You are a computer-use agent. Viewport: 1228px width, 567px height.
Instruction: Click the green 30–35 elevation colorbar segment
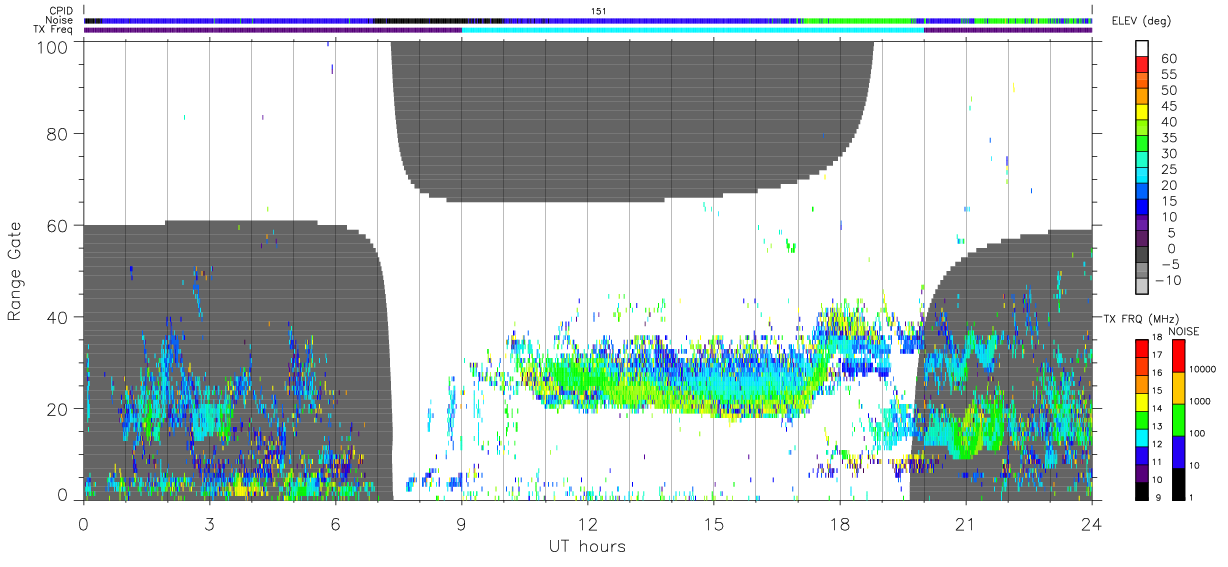tap(1142, 145)
